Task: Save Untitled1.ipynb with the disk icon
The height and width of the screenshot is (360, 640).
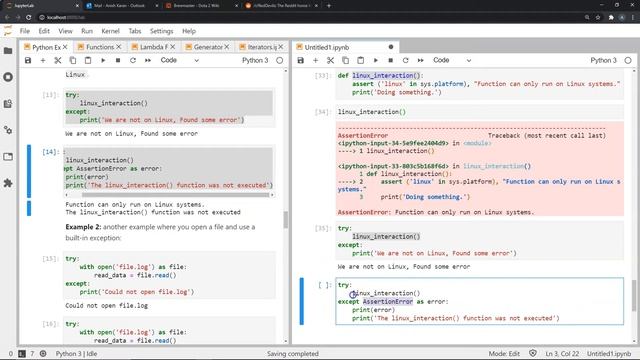Action: click(x=300, y=60)
